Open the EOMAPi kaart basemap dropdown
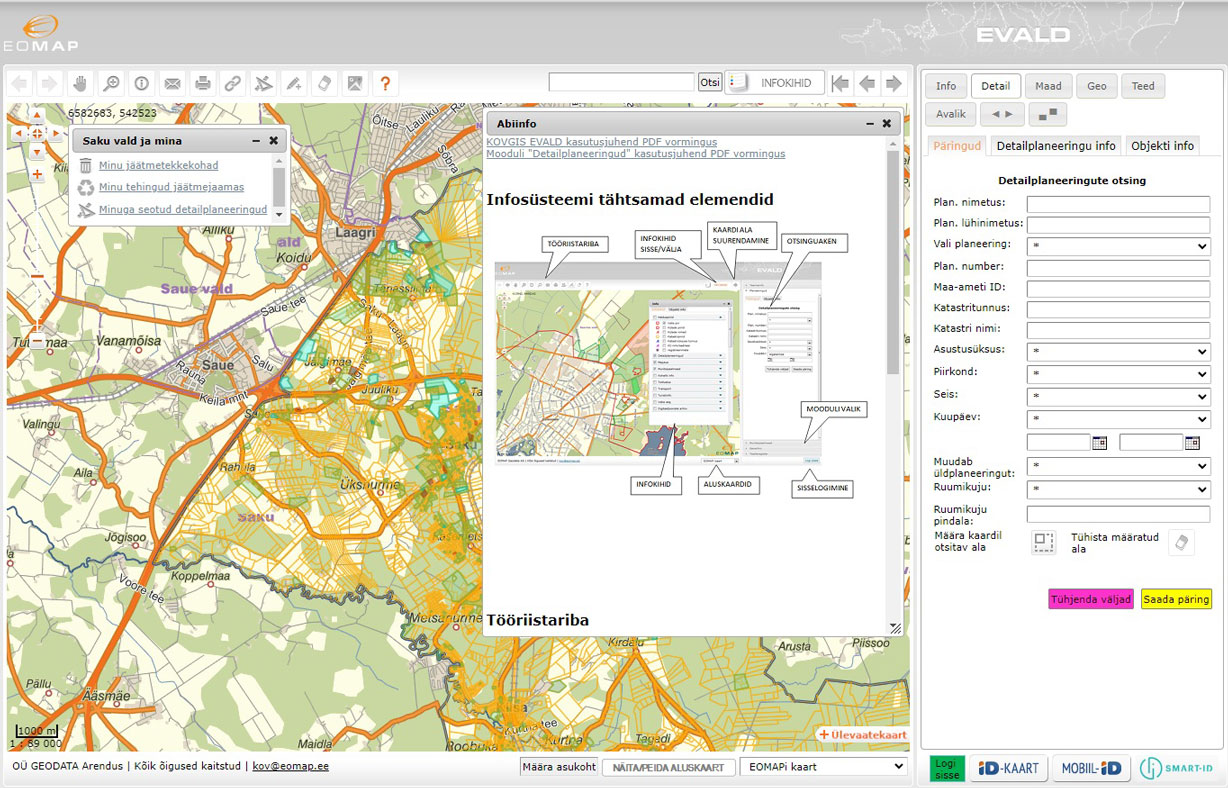The height and width of the screenshot is (788, 1228). click(823, 767)
